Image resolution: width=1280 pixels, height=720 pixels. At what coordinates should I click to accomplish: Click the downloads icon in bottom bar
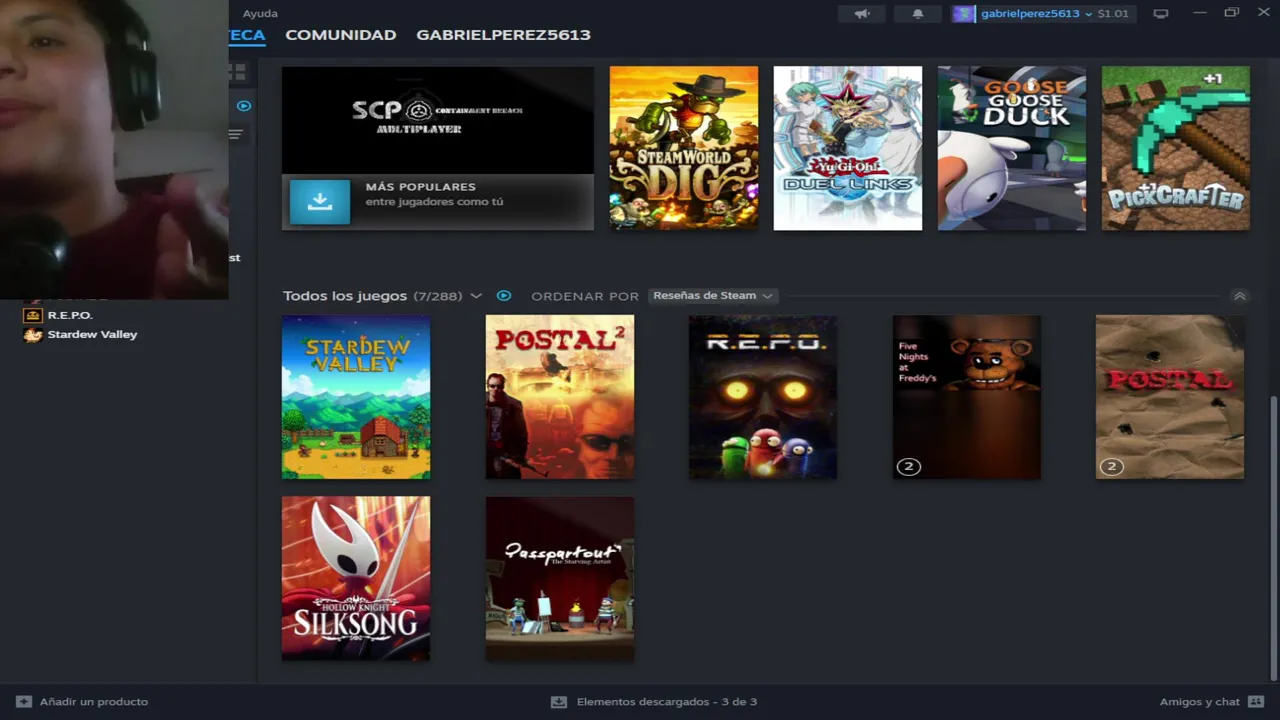[559, 702]
